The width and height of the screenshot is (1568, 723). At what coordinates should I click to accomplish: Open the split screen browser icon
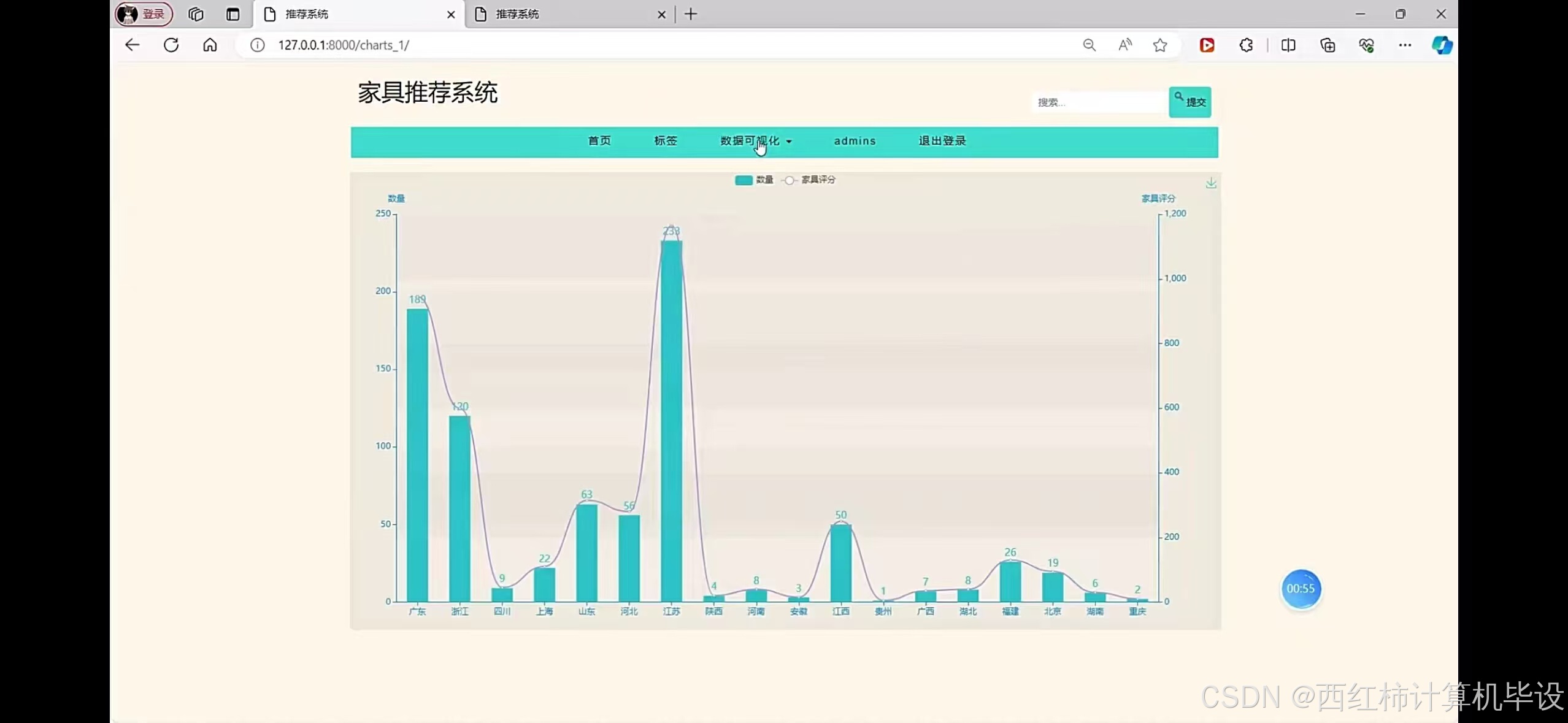click(x=1288, y=45)
